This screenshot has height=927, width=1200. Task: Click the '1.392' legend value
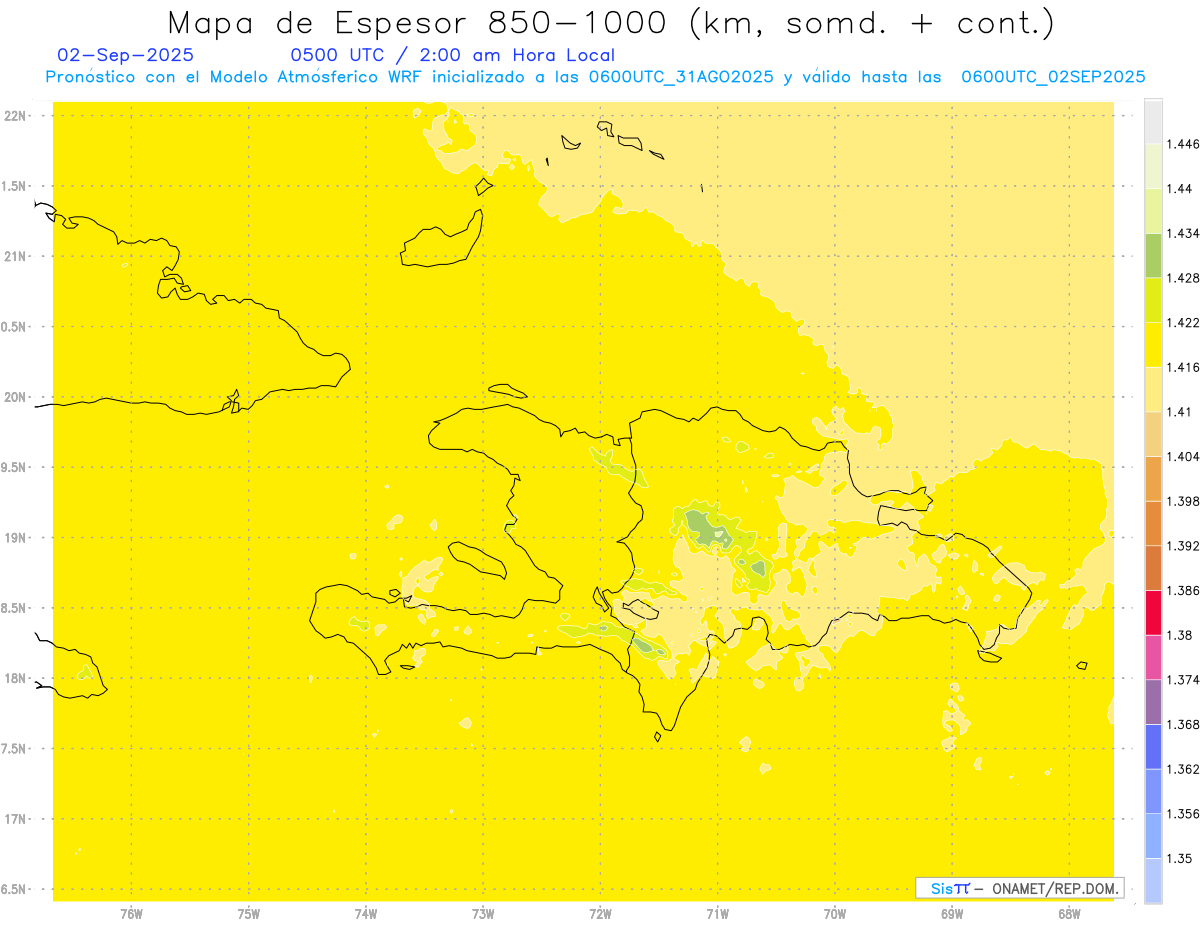point(1182,546)
